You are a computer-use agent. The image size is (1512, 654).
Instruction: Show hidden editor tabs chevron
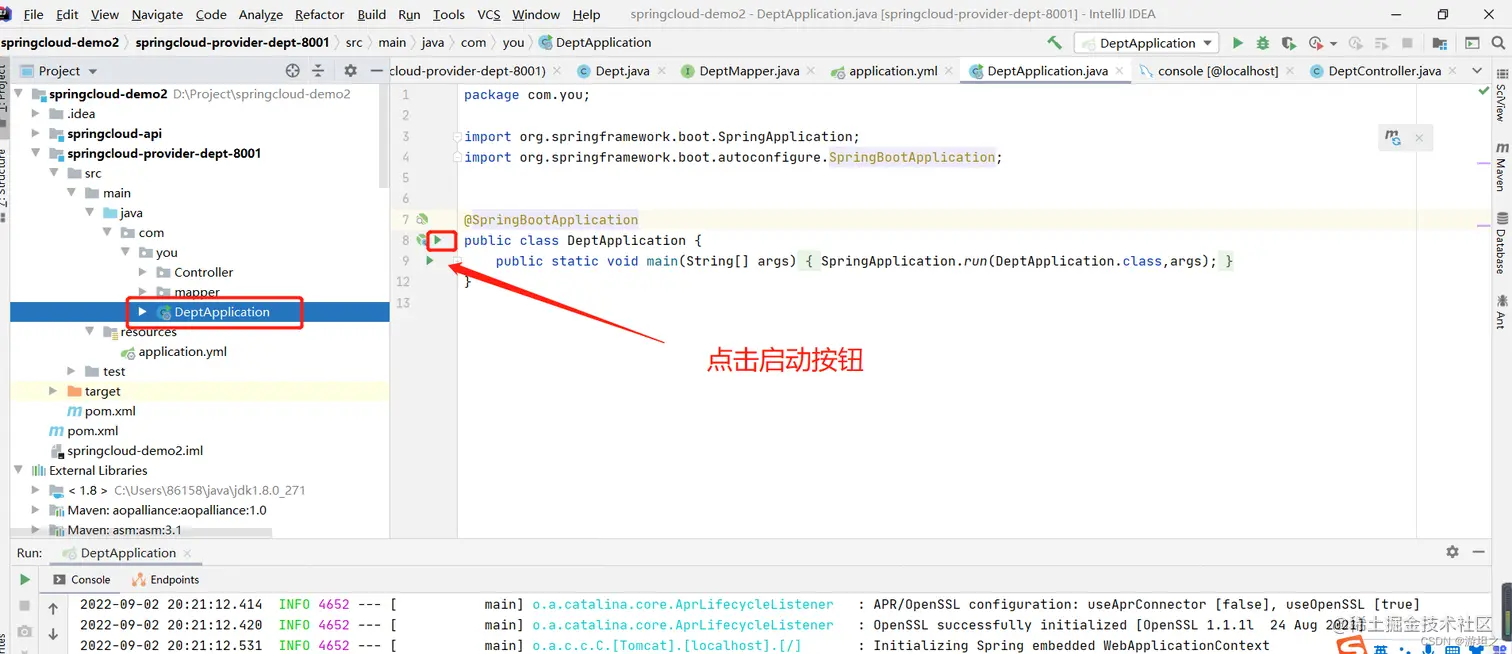1477,71
